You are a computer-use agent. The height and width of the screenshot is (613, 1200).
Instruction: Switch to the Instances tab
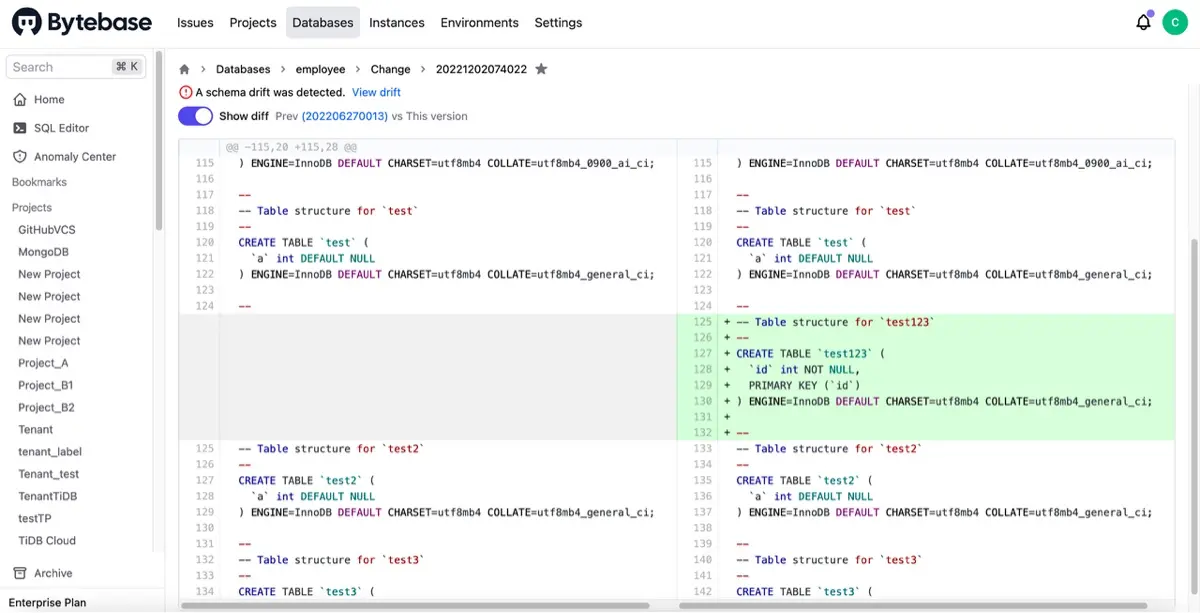(396, 22)
